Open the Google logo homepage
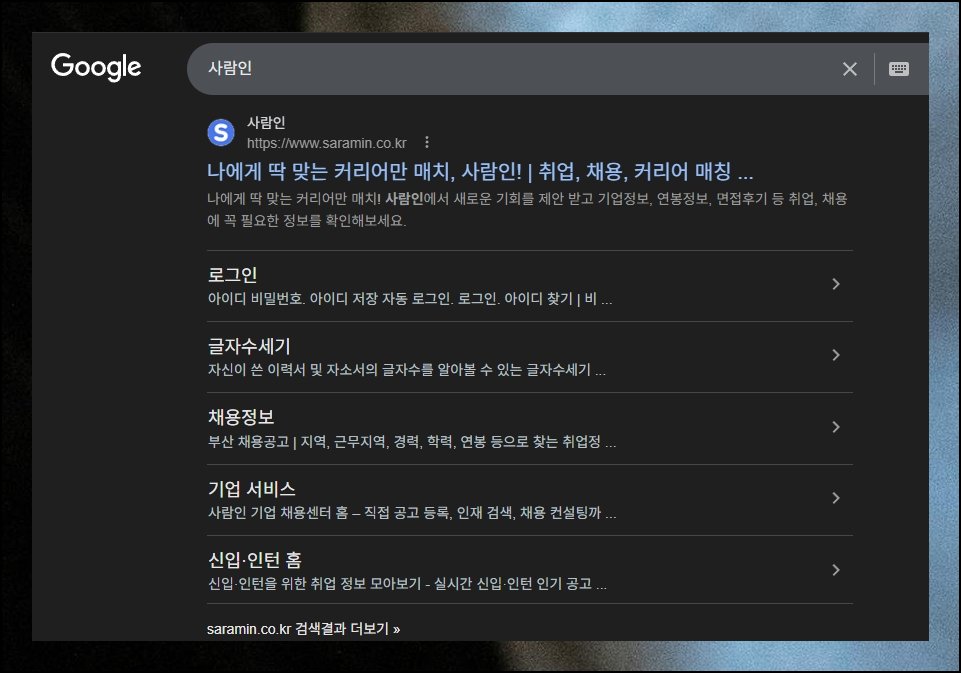This screenshot has height=673, width=961. 96,66
